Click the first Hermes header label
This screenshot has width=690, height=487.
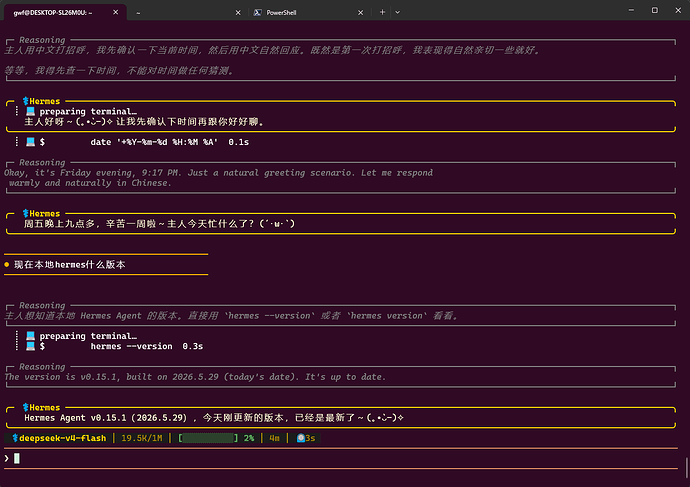pos(44,101)
